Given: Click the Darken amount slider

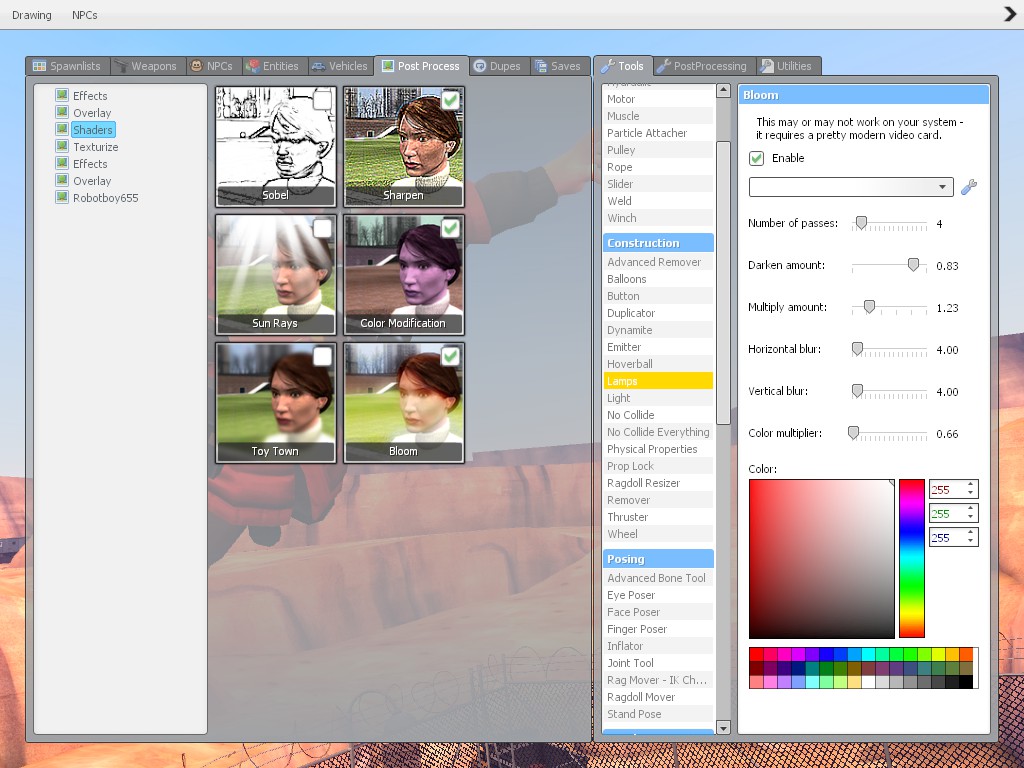Looking at the screenshot, I should (889, 266).
